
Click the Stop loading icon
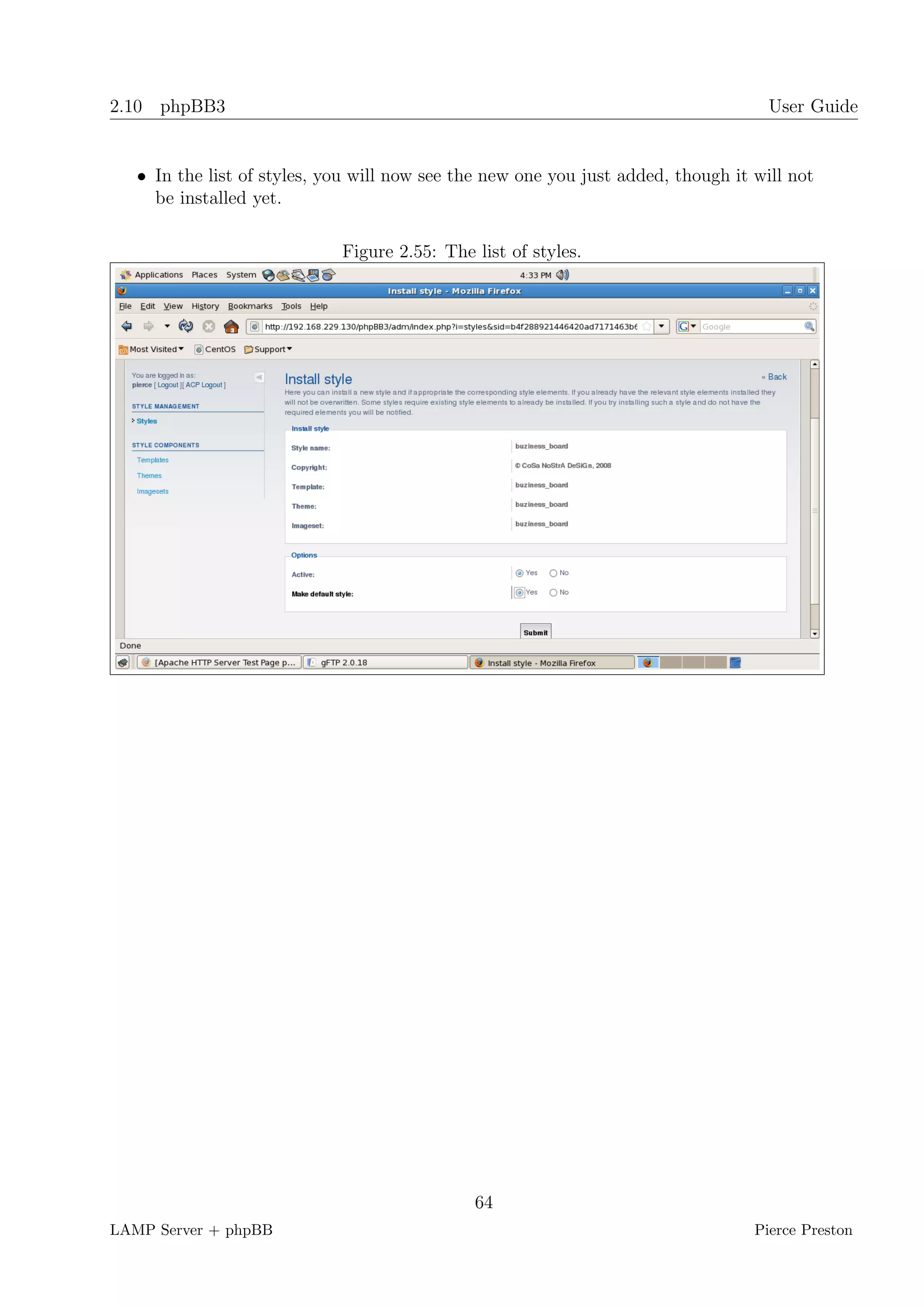tap(209, 326)
